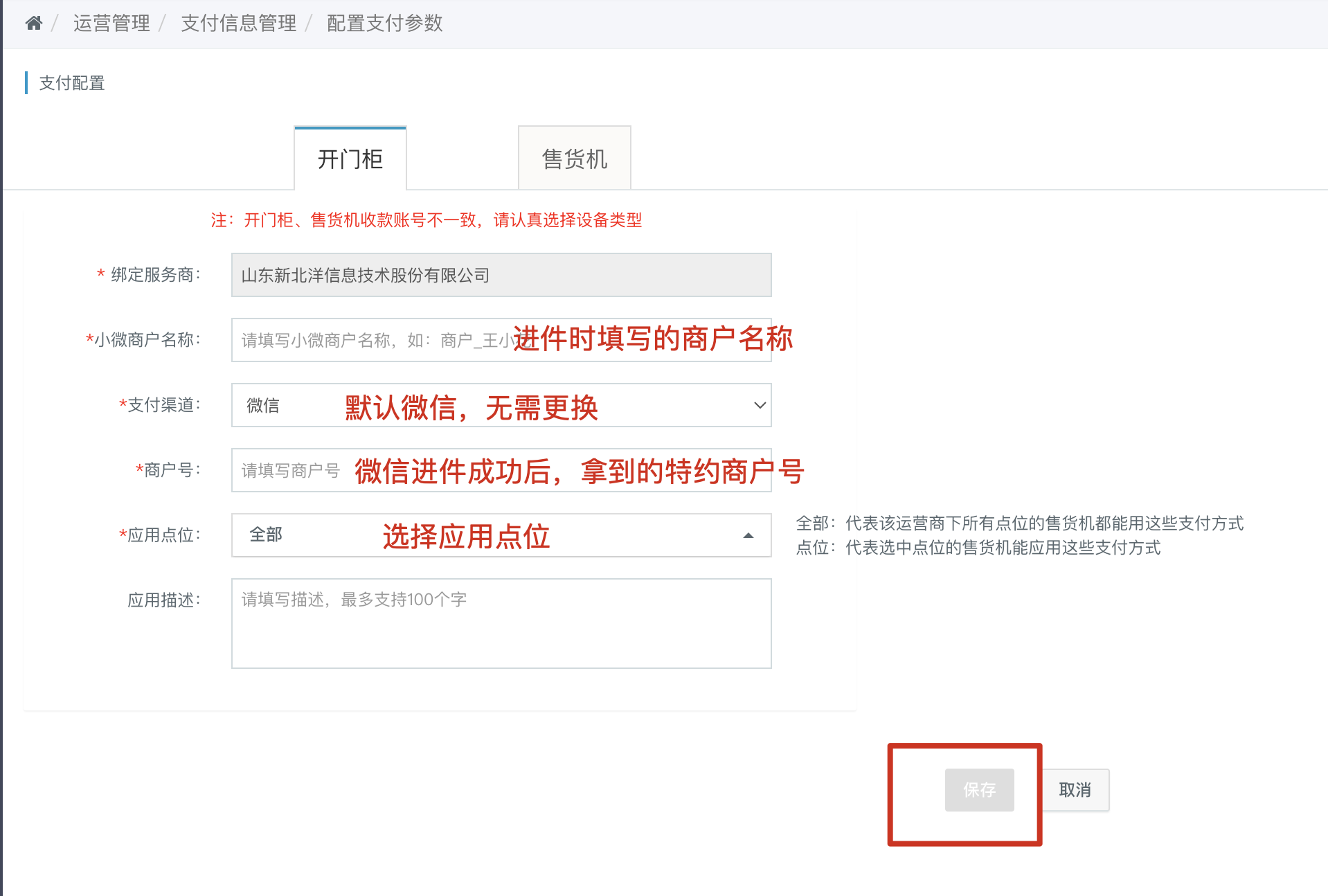Click the triangle arrow of 应用点位 dropdown
This screenshot has width=1328, height=896.
coord(748,535)
